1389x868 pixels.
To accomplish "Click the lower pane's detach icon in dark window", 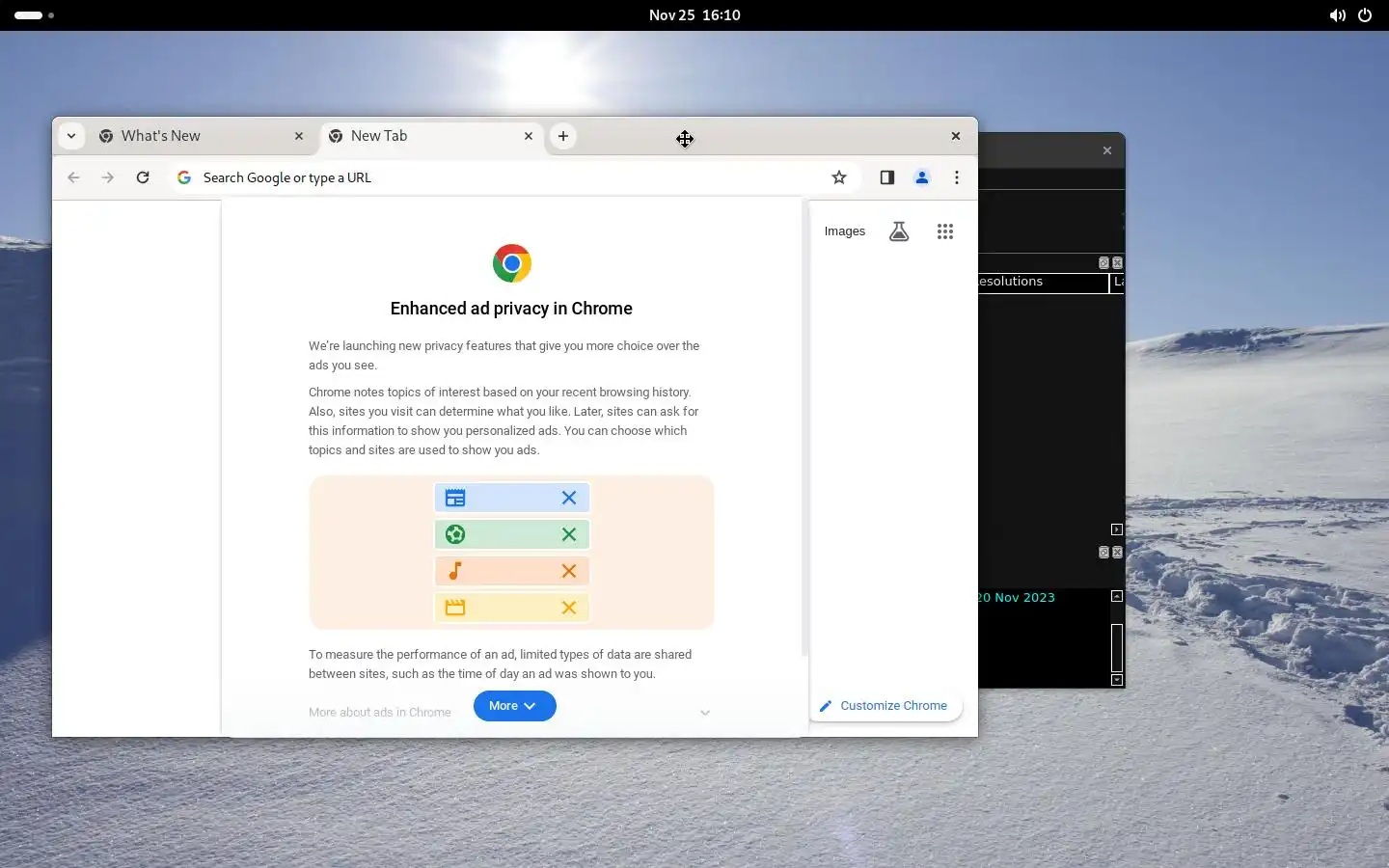I will pyautogui.click(x=1104, y=553).
